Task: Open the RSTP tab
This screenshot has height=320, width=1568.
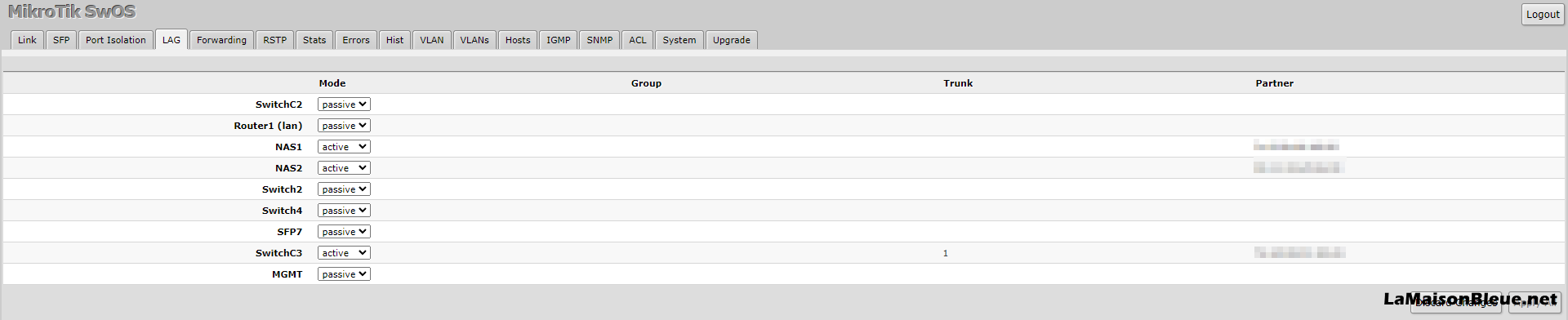Action: pos(274,40)
